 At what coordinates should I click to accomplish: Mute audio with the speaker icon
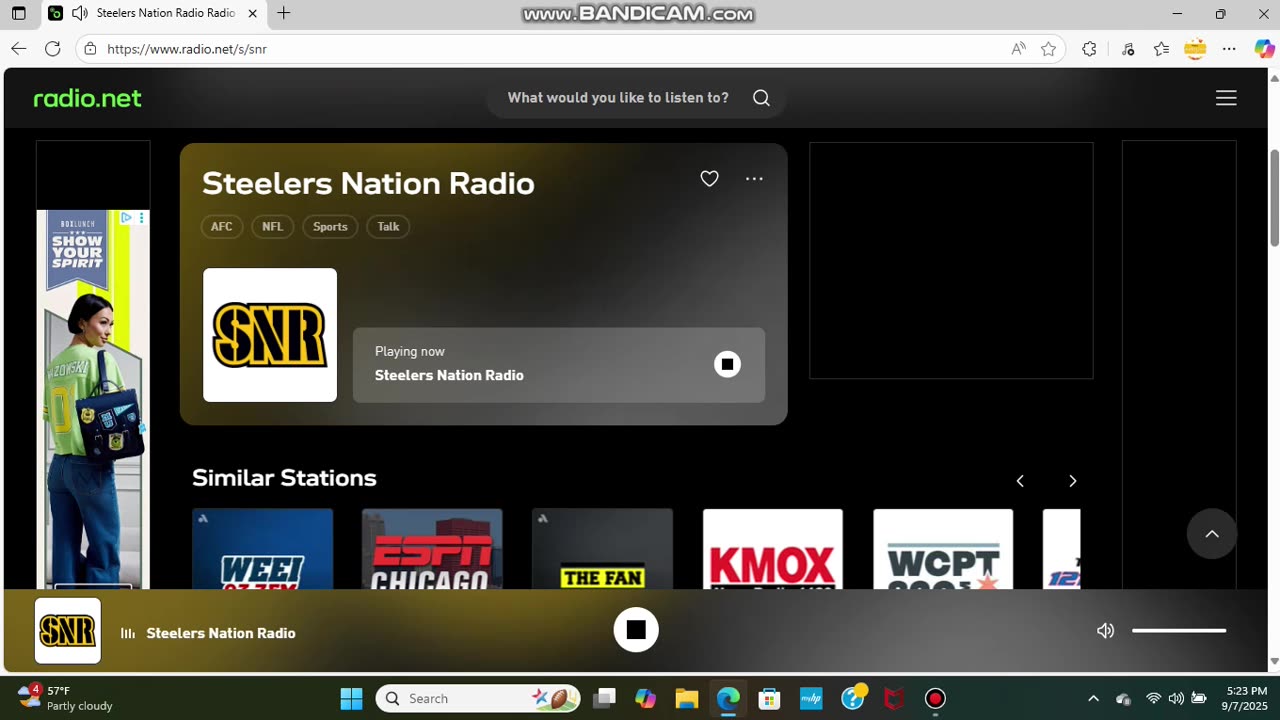(1105, 631)
